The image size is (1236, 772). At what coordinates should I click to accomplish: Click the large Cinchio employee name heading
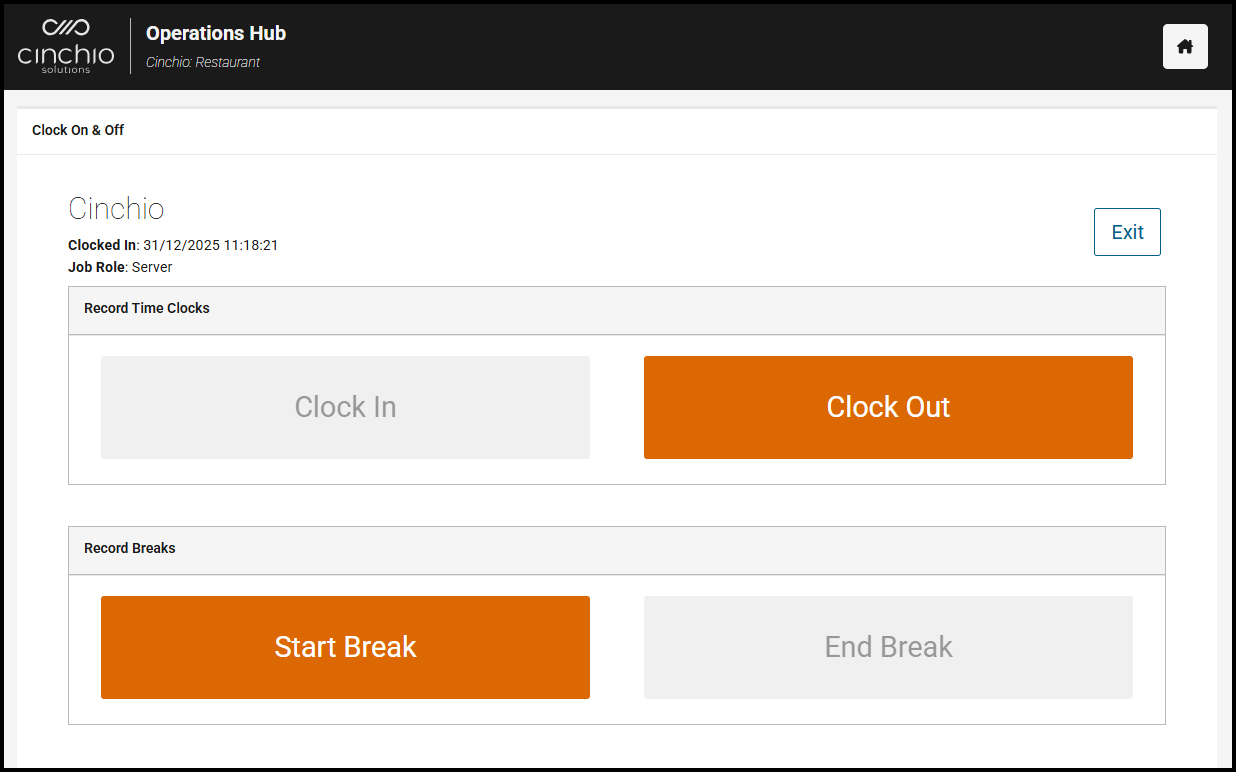116,209
